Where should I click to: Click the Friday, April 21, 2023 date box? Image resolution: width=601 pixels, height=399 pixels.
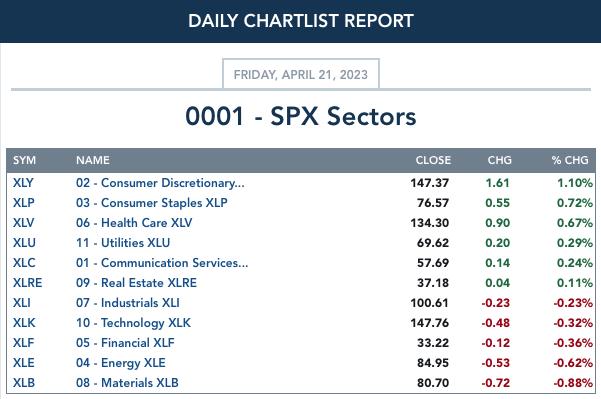point(301,74)
